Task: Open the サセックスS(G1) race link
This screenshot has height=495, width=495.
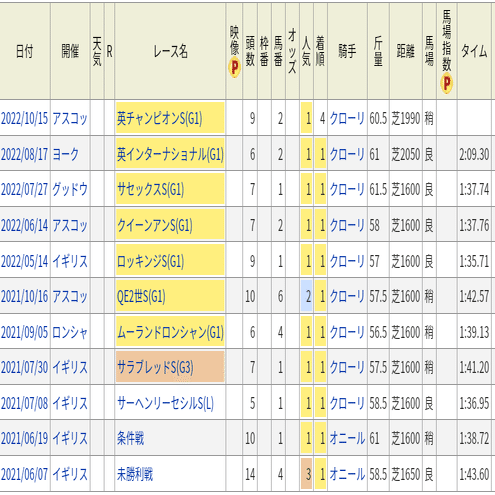Action: click(150, 190)
